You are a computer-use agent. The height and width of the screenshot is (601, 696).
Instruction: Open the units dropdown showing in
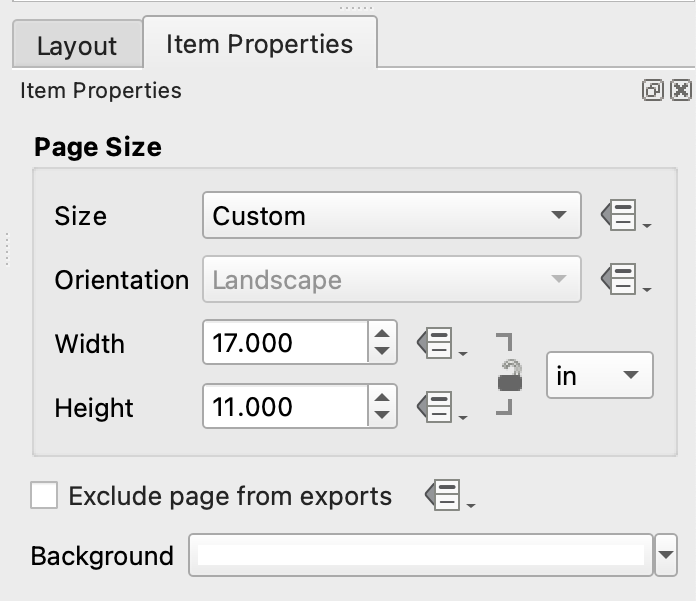coord(599,376)
